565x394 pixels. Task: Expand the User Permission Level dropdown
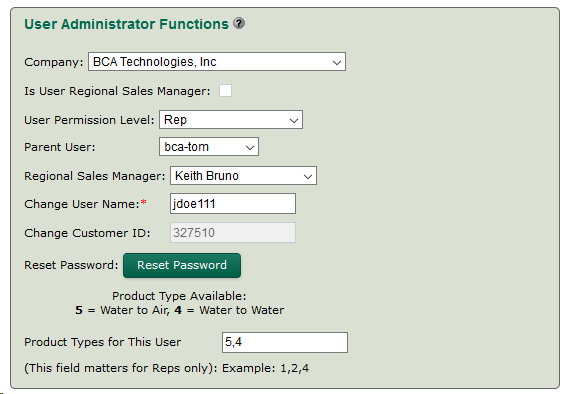pos(231,120)
